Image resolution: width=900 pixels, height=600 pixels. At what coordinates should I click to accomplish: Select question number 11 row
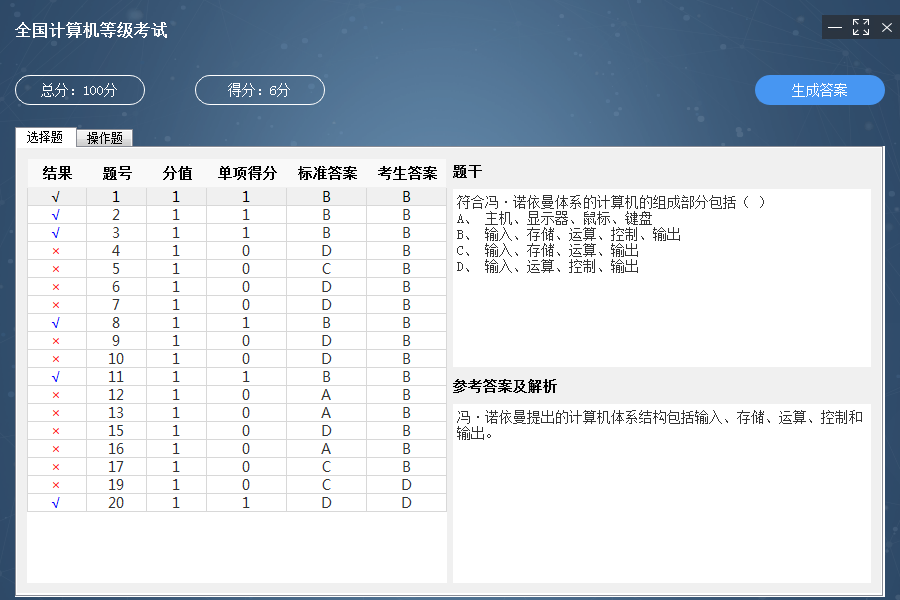coord(236,377)
